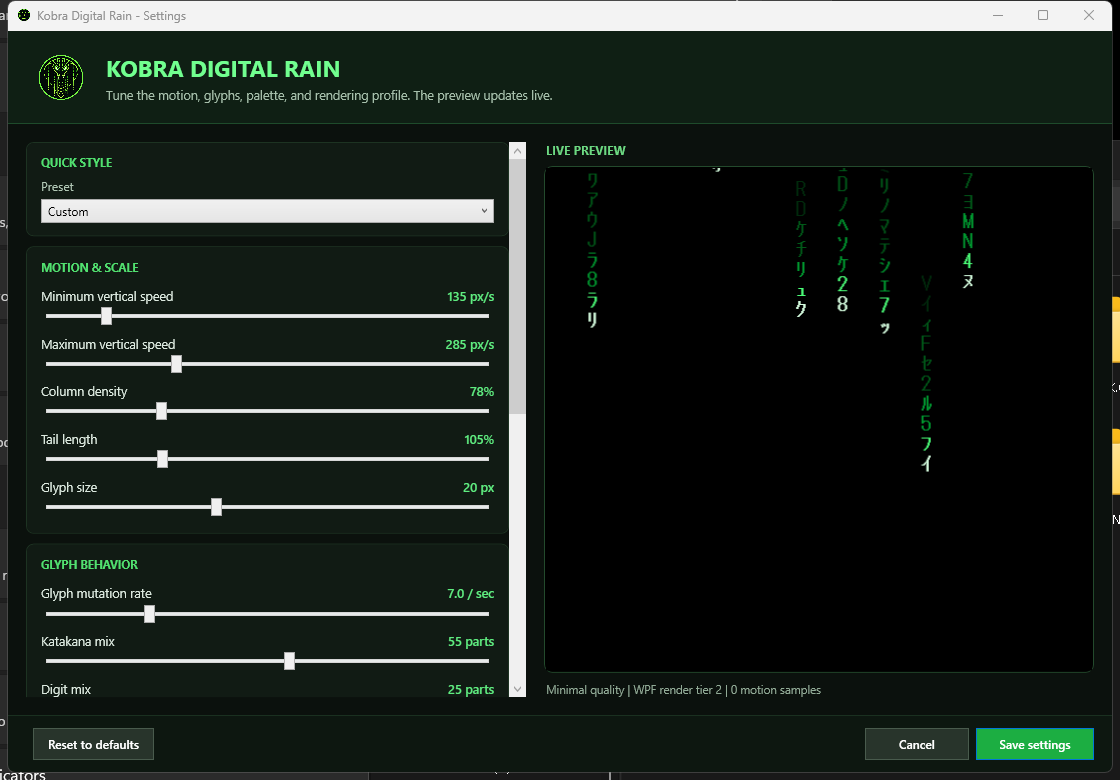Click the Katakana mix slider thumb
The height and width of the screenshot is (780, 1120).
tap(289, 661)
